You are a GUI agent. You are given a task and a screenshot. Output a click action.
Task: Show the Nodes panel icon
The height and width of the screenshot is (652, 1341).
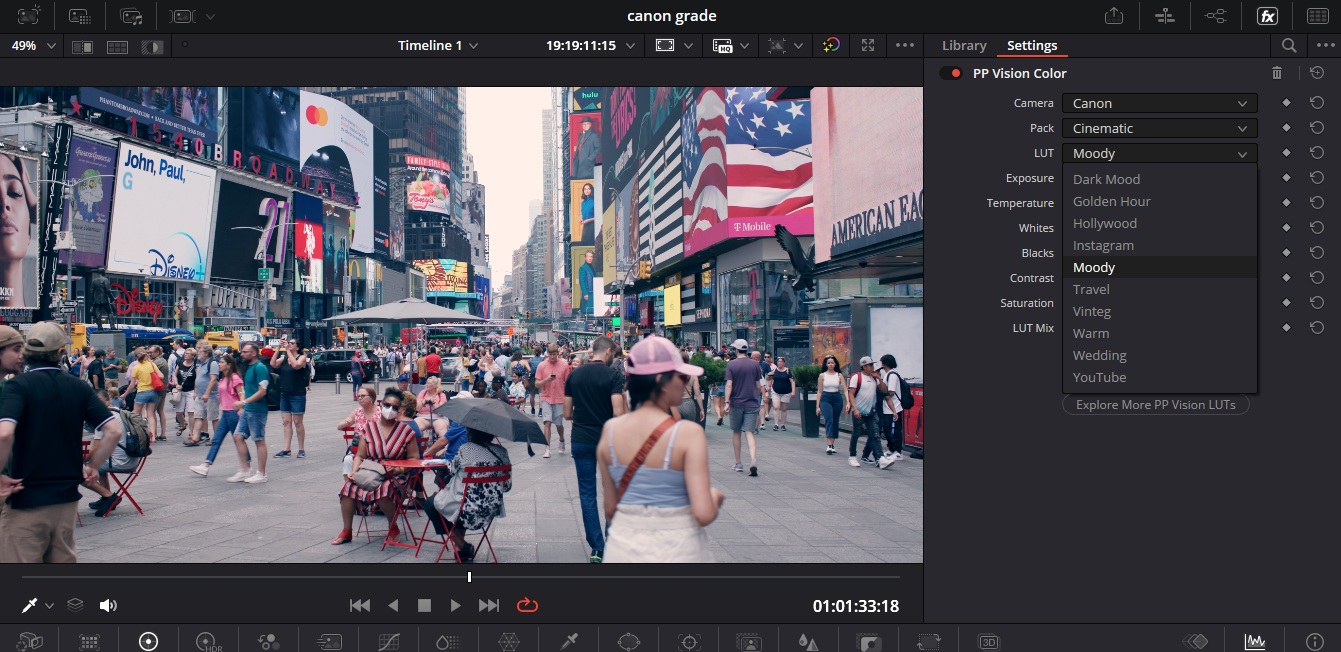tap(1216, 16)
